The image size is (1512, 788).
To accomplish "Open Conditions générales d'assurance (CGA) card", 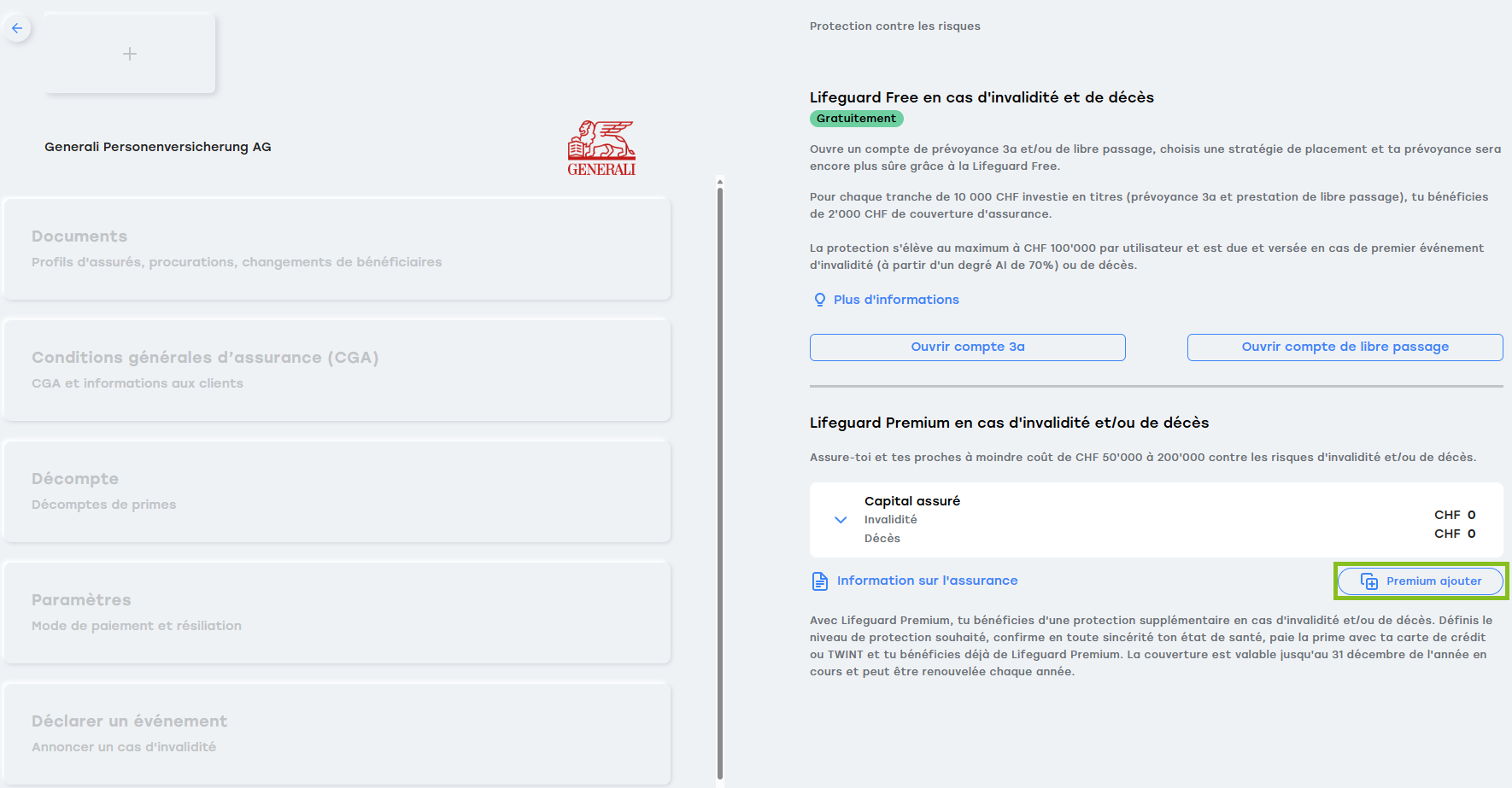I will point(337,370).
